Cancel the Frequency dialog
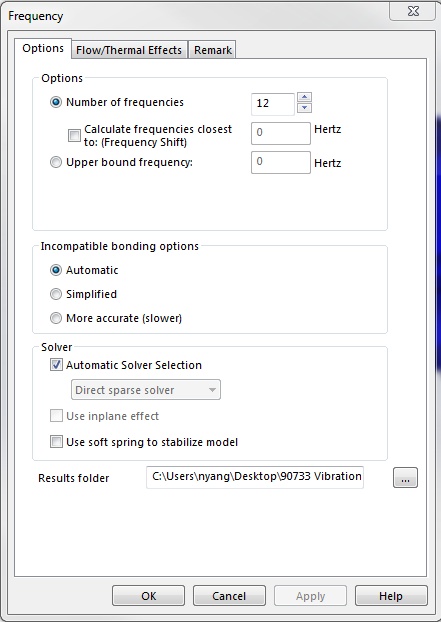Screen dimensions: 441x622 click(229, 596)
